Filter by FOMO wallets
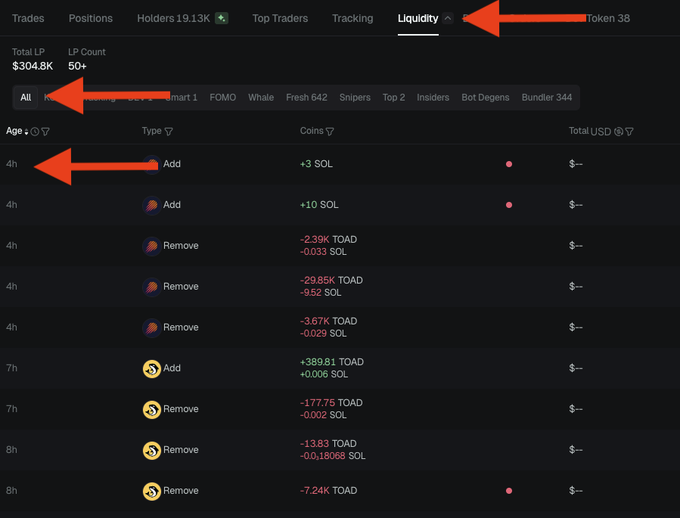 223,97
